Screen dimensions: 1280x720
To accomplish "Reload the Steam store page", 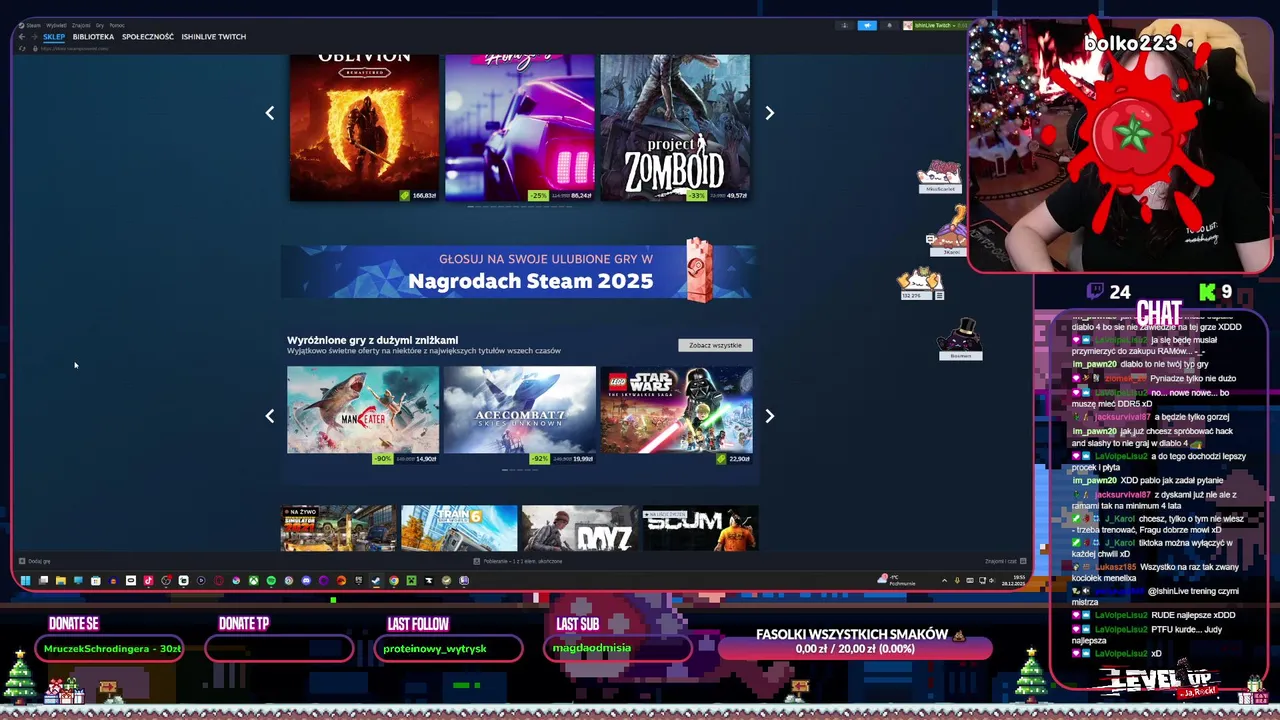I will pyautogui.click(x=22, y=48).
